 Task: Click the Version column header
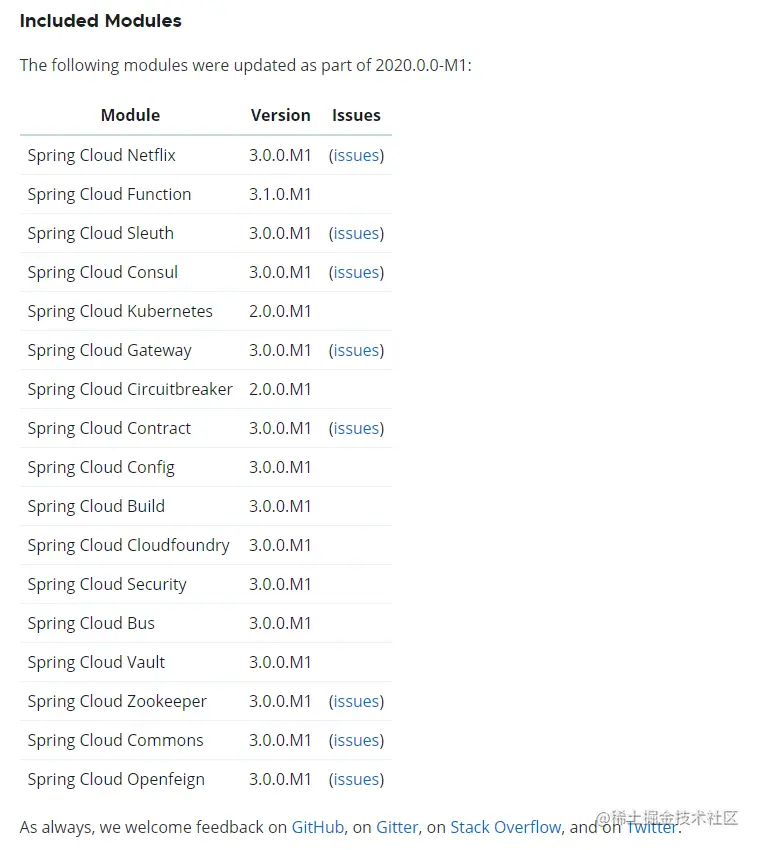pyautogui.click(x=280, y=115)
